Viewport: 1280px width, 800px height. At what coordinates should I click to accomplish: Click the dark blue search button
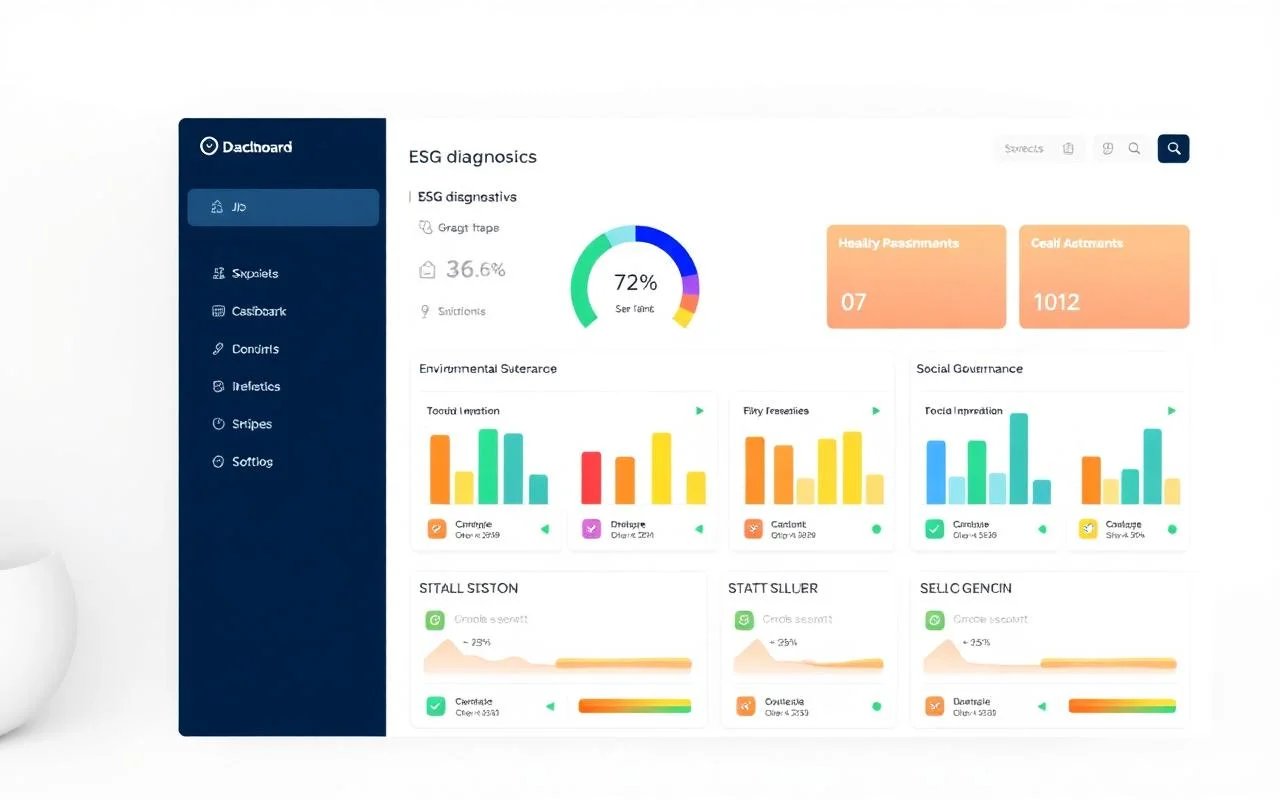tap(1174, 148)
